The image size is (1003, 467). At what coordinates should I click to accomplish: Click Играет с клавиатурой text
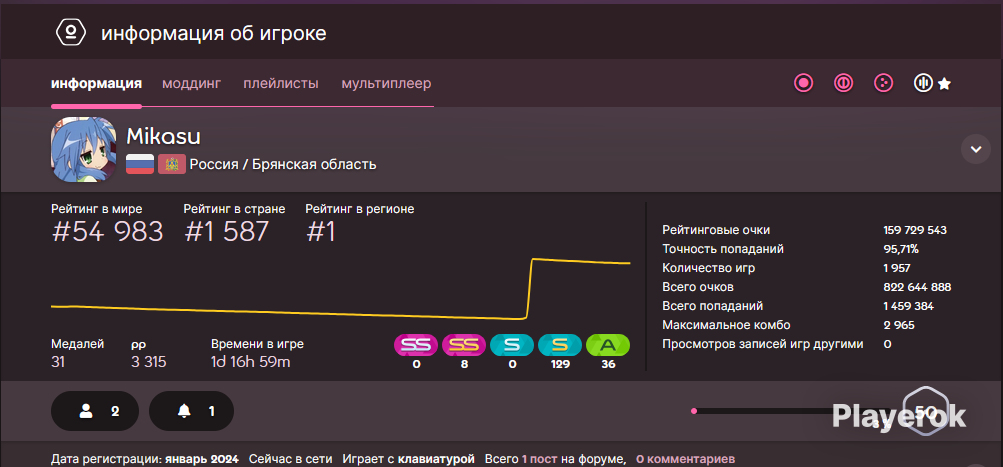click(409, 459)
